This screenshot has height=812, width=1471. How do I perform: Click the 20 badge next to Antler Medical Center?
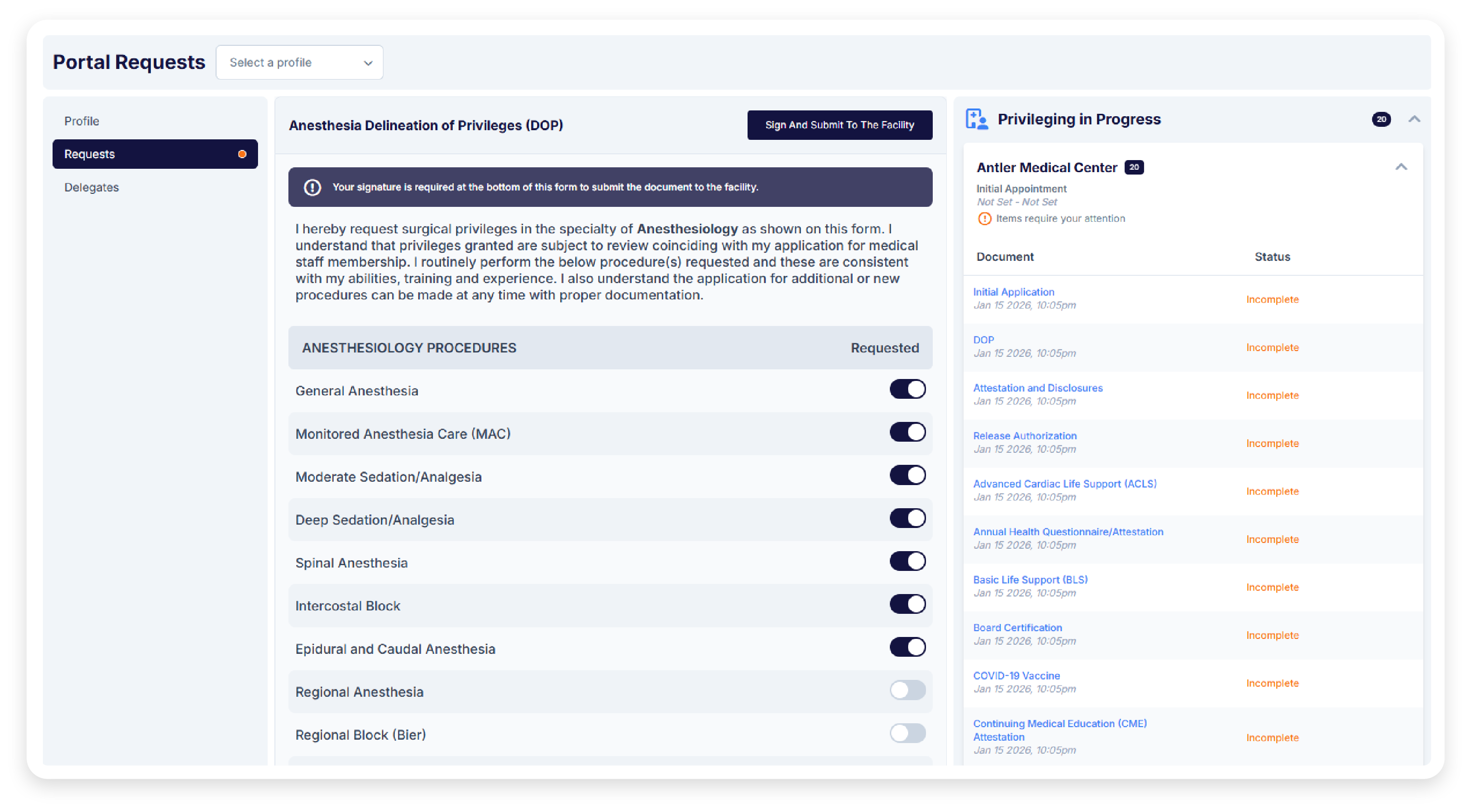[1133, 167]
